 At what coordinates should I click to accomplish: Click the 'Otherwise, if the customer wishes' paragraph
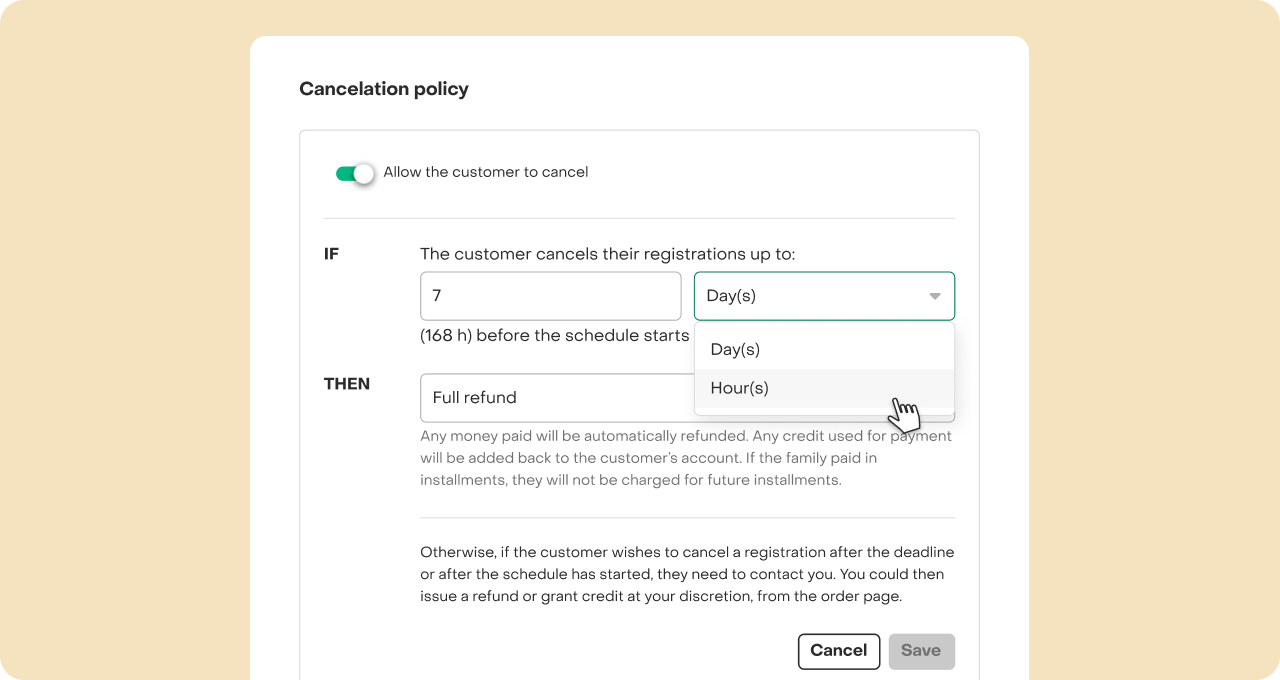coord(687,575)
